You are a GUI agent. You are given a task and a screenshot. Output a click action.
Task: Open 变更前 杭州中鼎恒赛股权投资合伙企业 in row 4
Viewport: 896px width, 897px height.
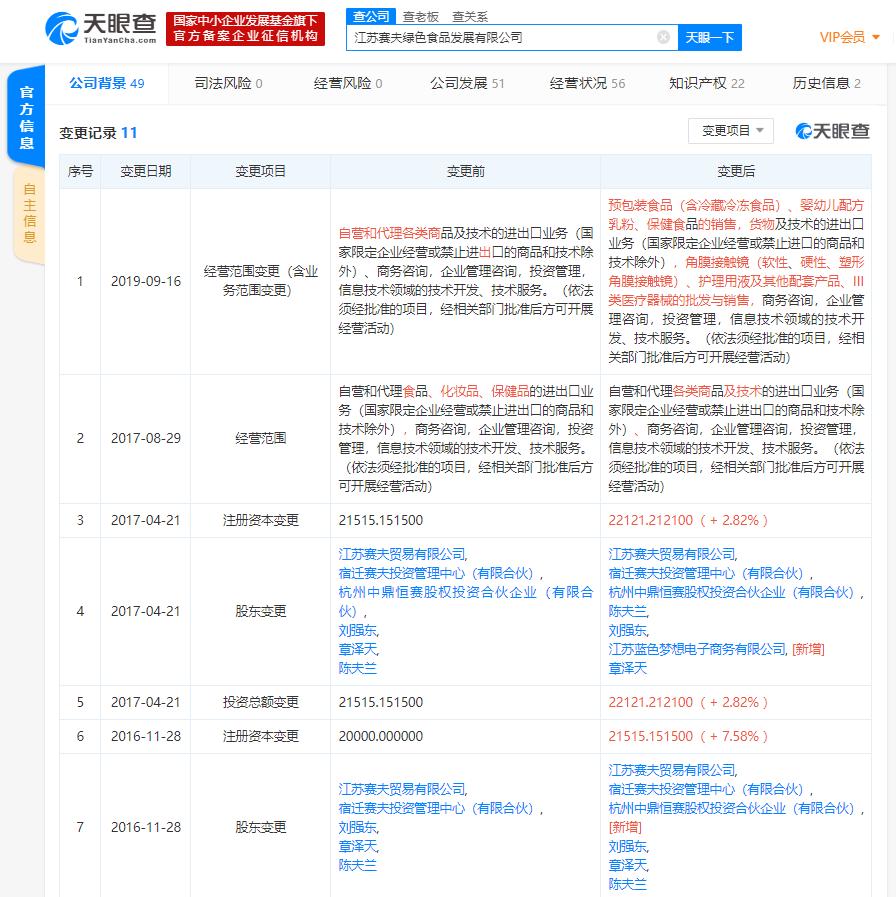(466, 602)
